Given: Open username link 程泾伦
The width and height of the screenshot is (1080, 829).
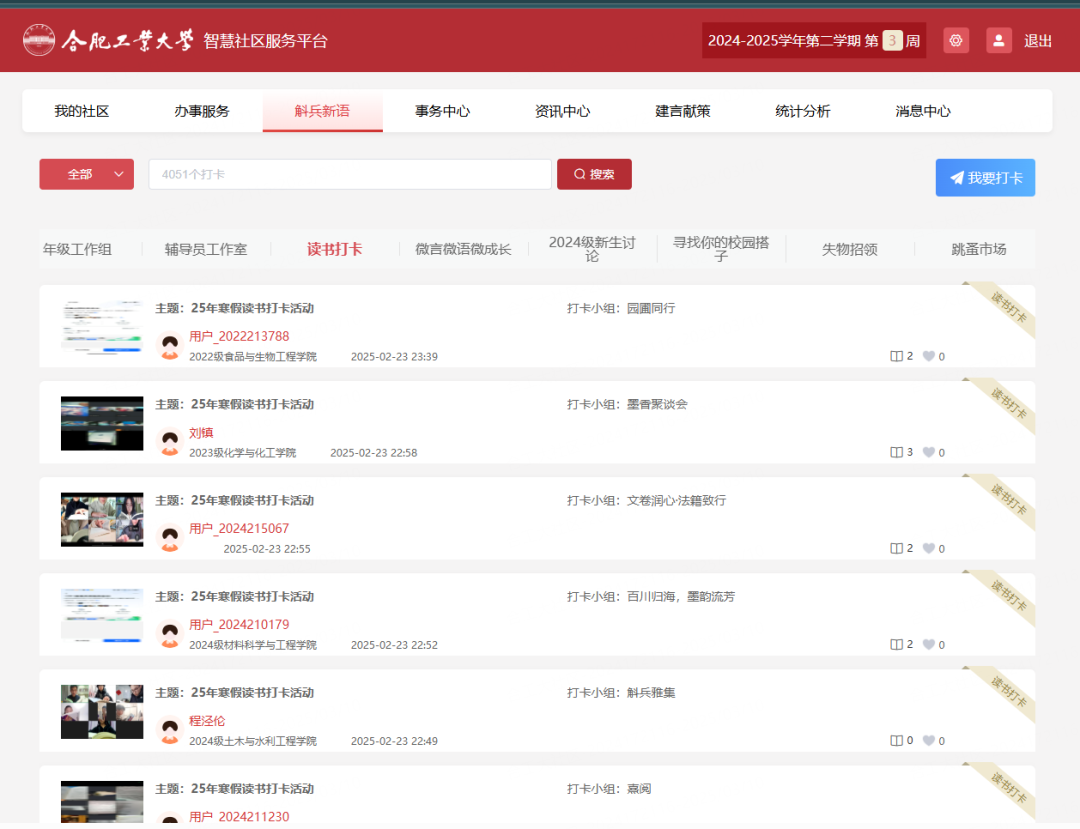Looking at the screenshot, I should click(207, 721).
